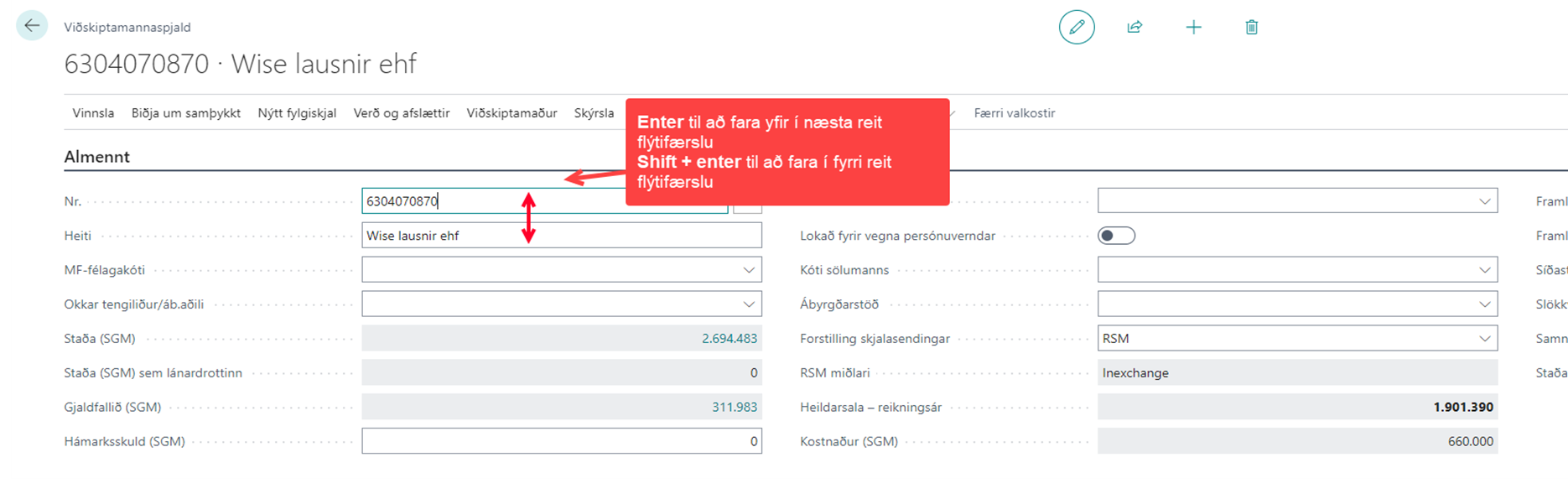Click Færri valkostir to show fewer options
The image size is (1568, 499).
(x=1014, y=113)
